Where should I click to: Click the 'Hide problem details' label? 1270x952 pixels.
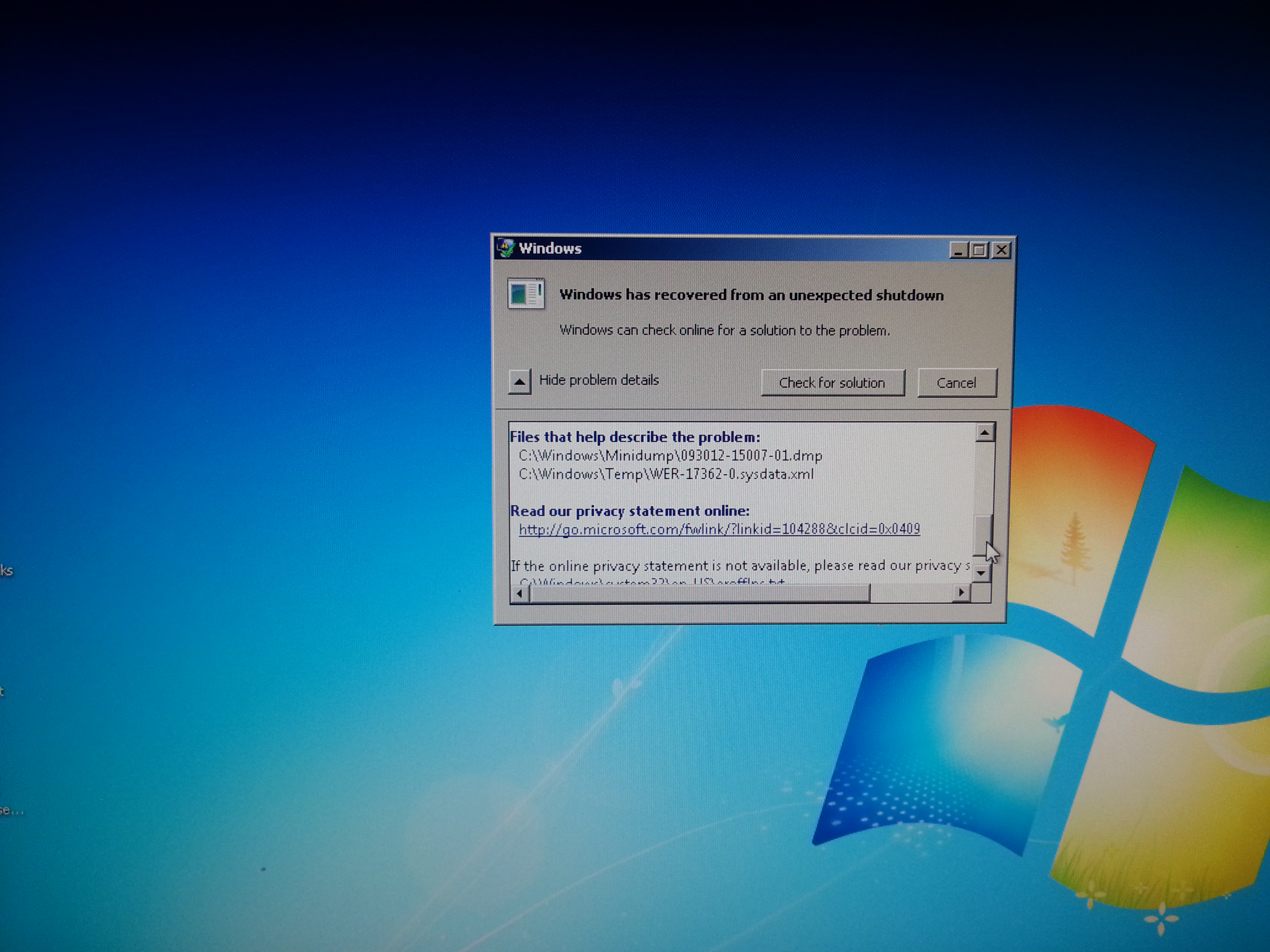tap(599, 380)
